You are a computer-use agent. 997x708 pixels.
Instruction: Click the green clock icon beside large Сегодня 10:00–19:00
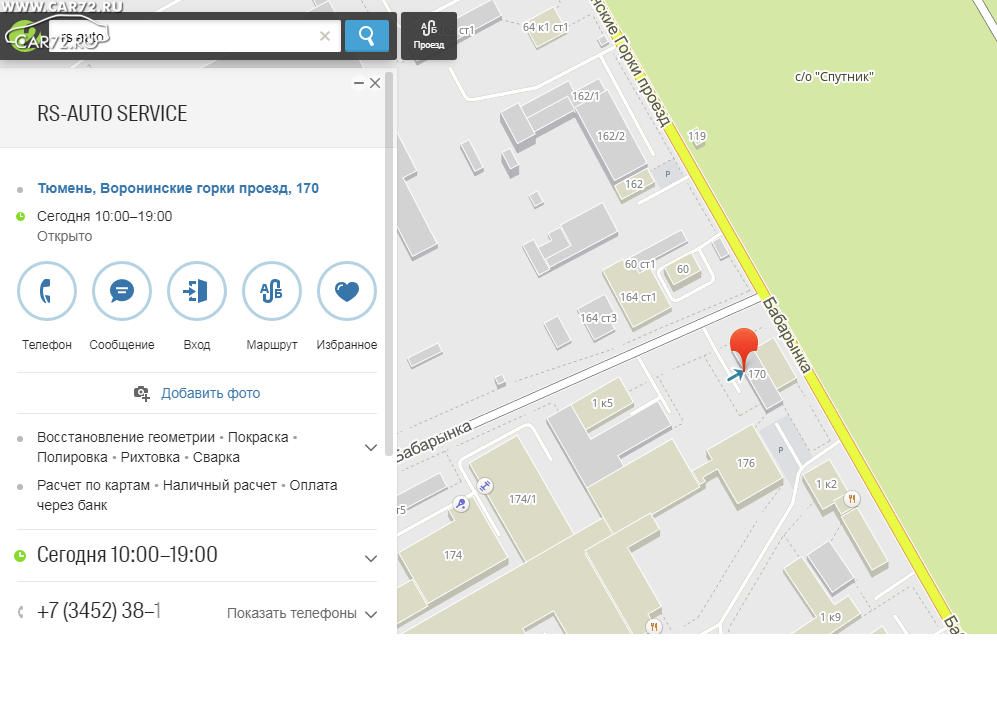click(x=20, y=555)
